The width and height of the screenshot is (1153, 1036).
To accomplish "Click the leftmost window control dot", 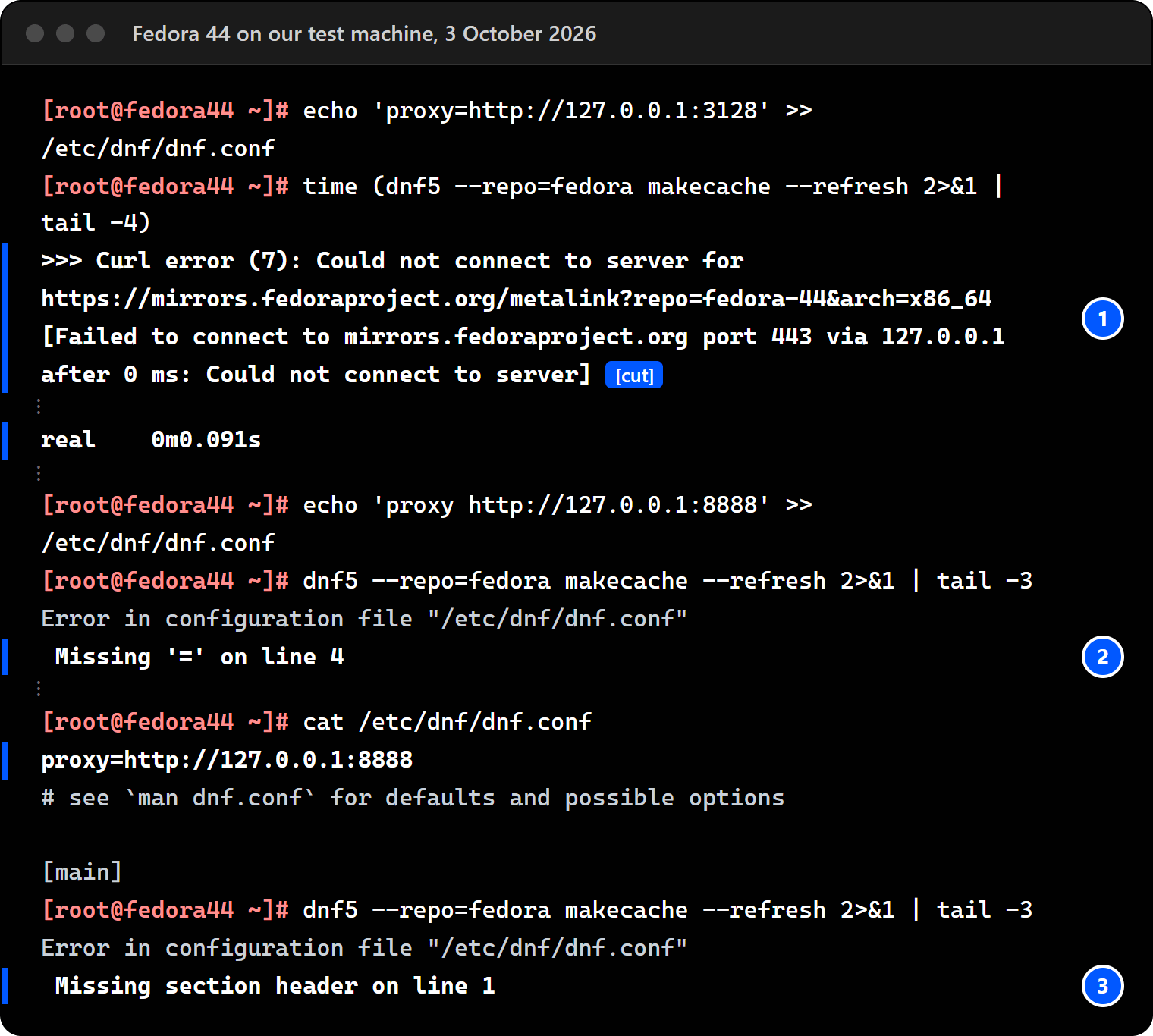I will click(x=35, y=33).
